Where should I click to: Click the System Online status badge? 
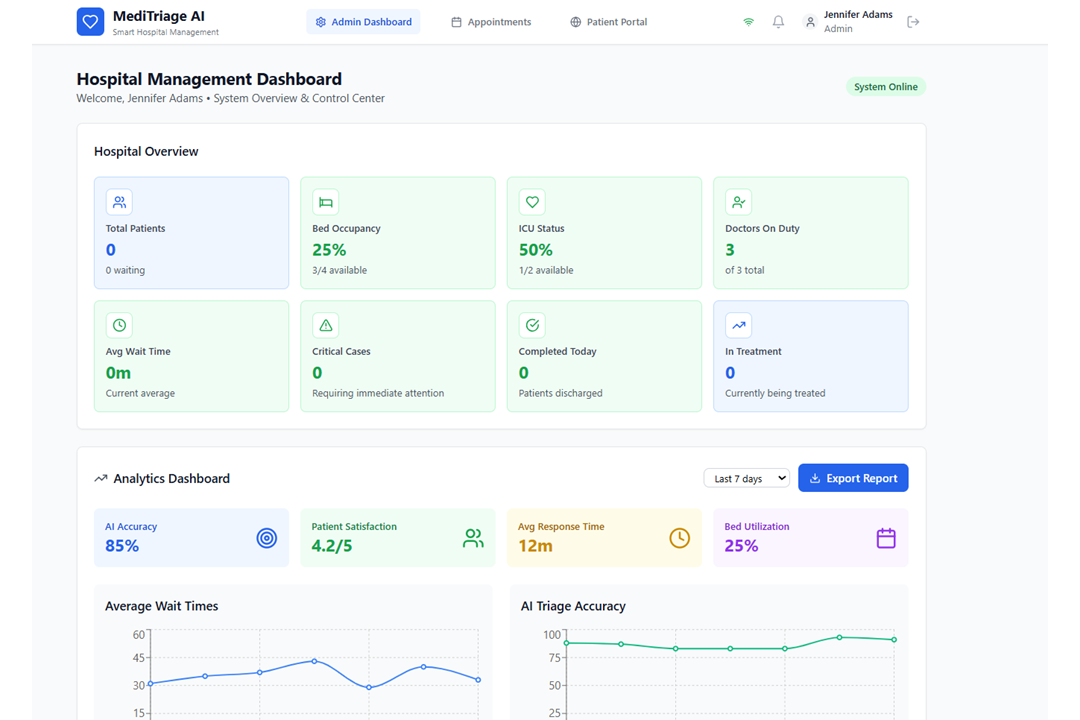click(886, 87)
